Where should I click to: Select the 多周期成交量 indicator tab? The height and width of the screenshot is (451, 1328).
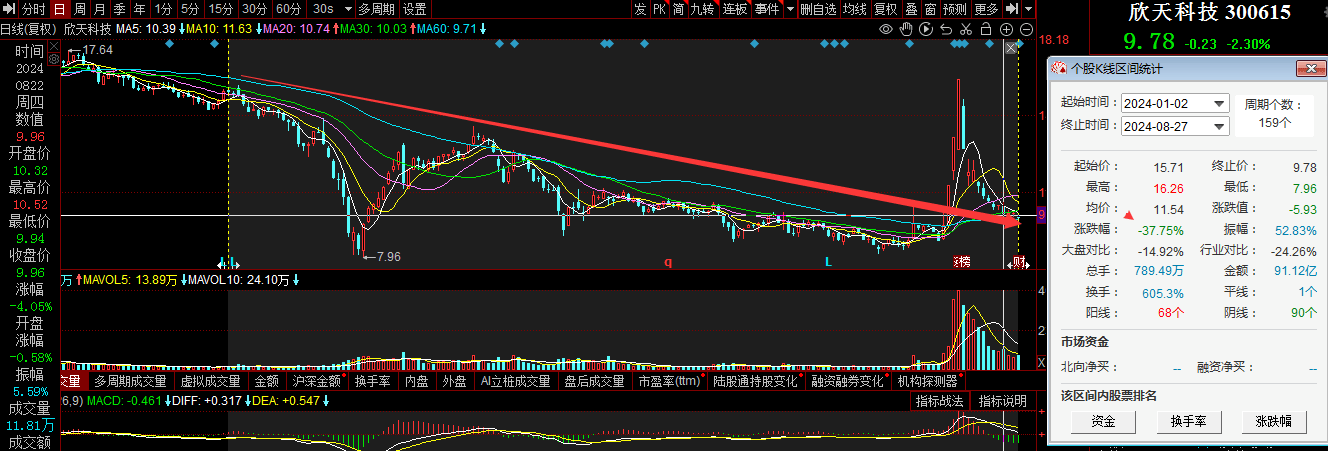(131, 381)
